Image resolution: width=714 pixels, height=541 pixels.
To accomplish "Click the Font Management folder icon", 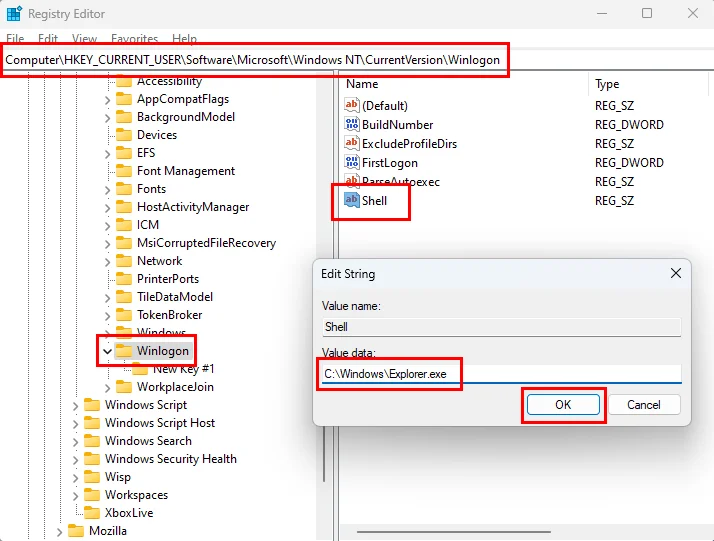I will (x=124, y=171).
